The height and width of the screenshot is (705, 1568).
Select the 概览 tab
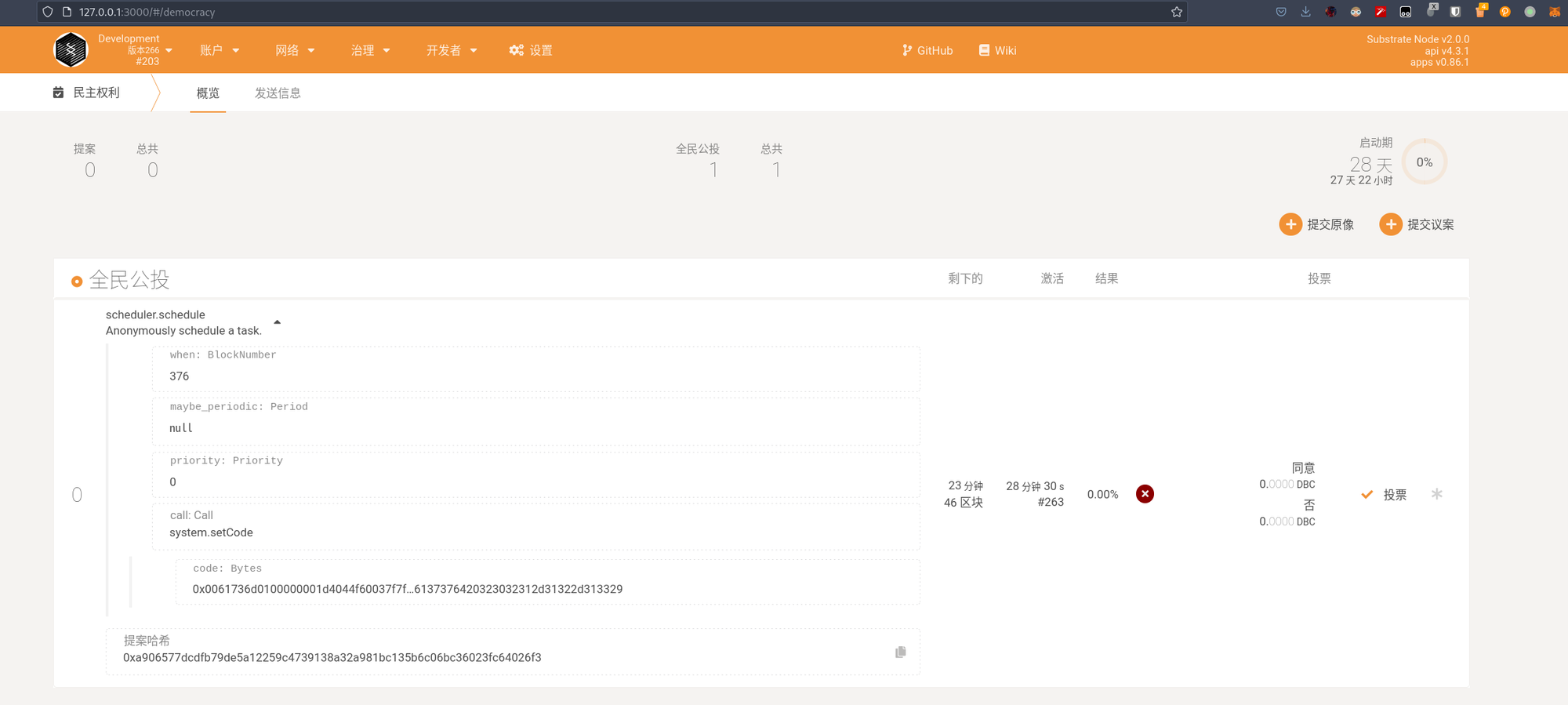(x=208, y=93)
